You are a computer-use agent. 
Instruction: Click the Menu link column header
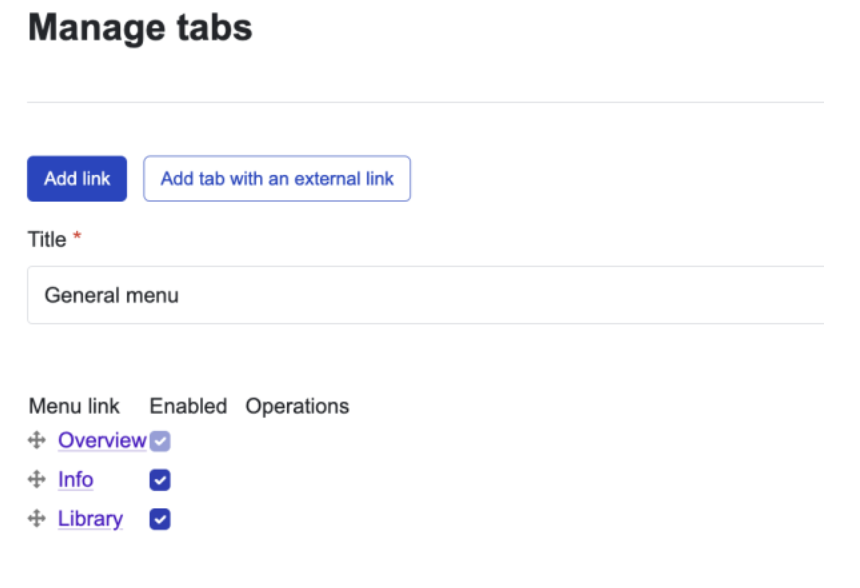pos(74,406)
